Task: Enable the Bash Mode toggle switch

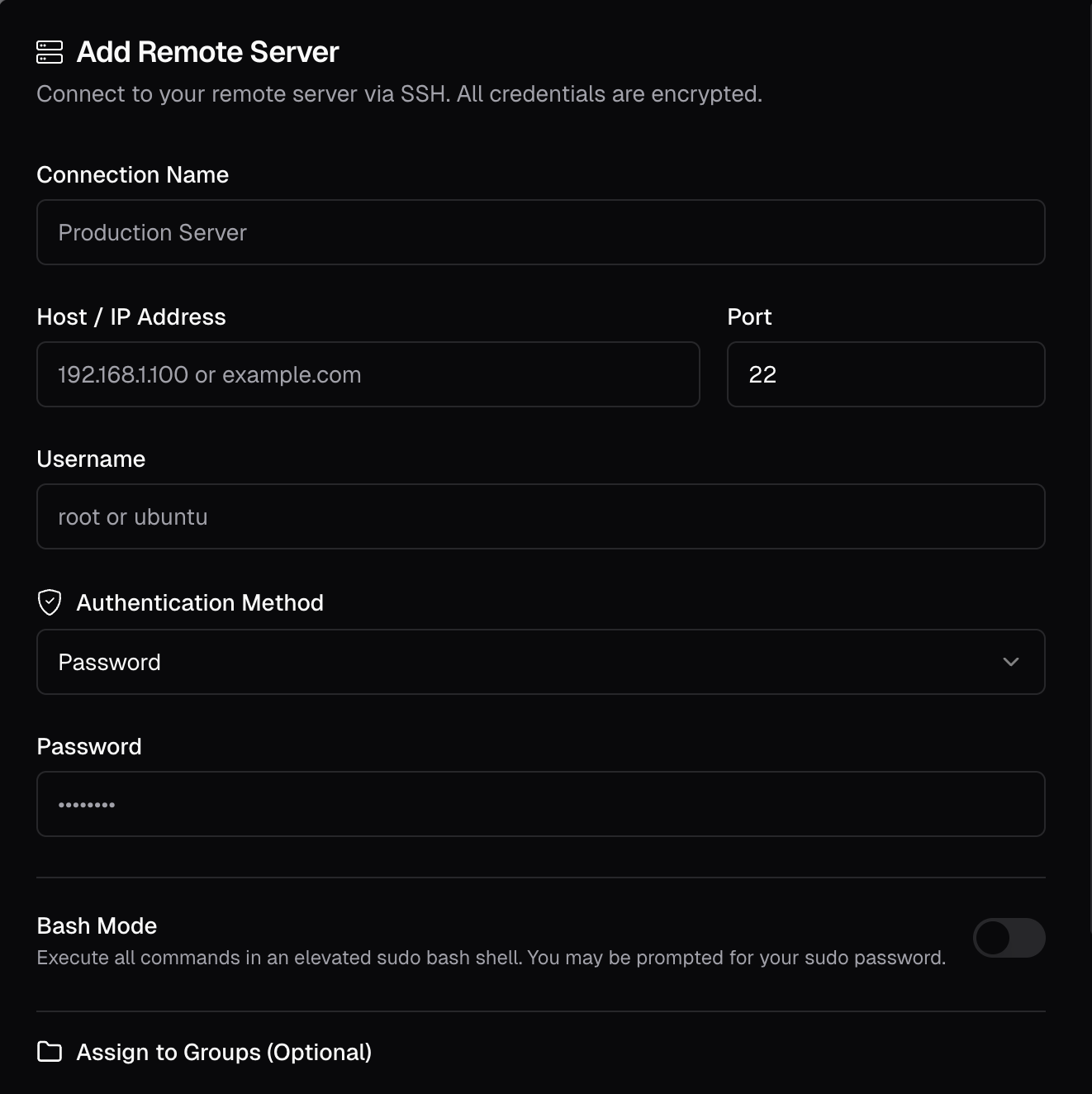Action: click(x=1009, y=938)
